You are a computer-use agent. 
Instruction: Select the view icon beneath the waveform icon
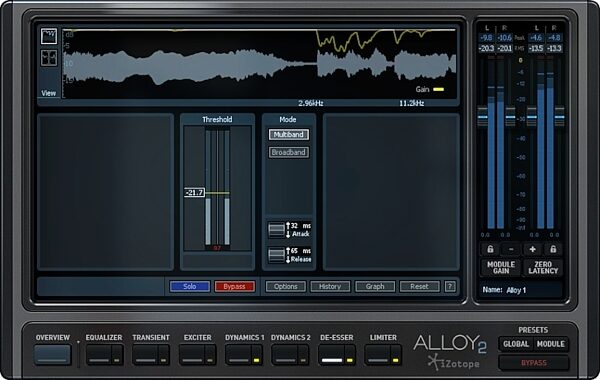(x=49, y=58)
